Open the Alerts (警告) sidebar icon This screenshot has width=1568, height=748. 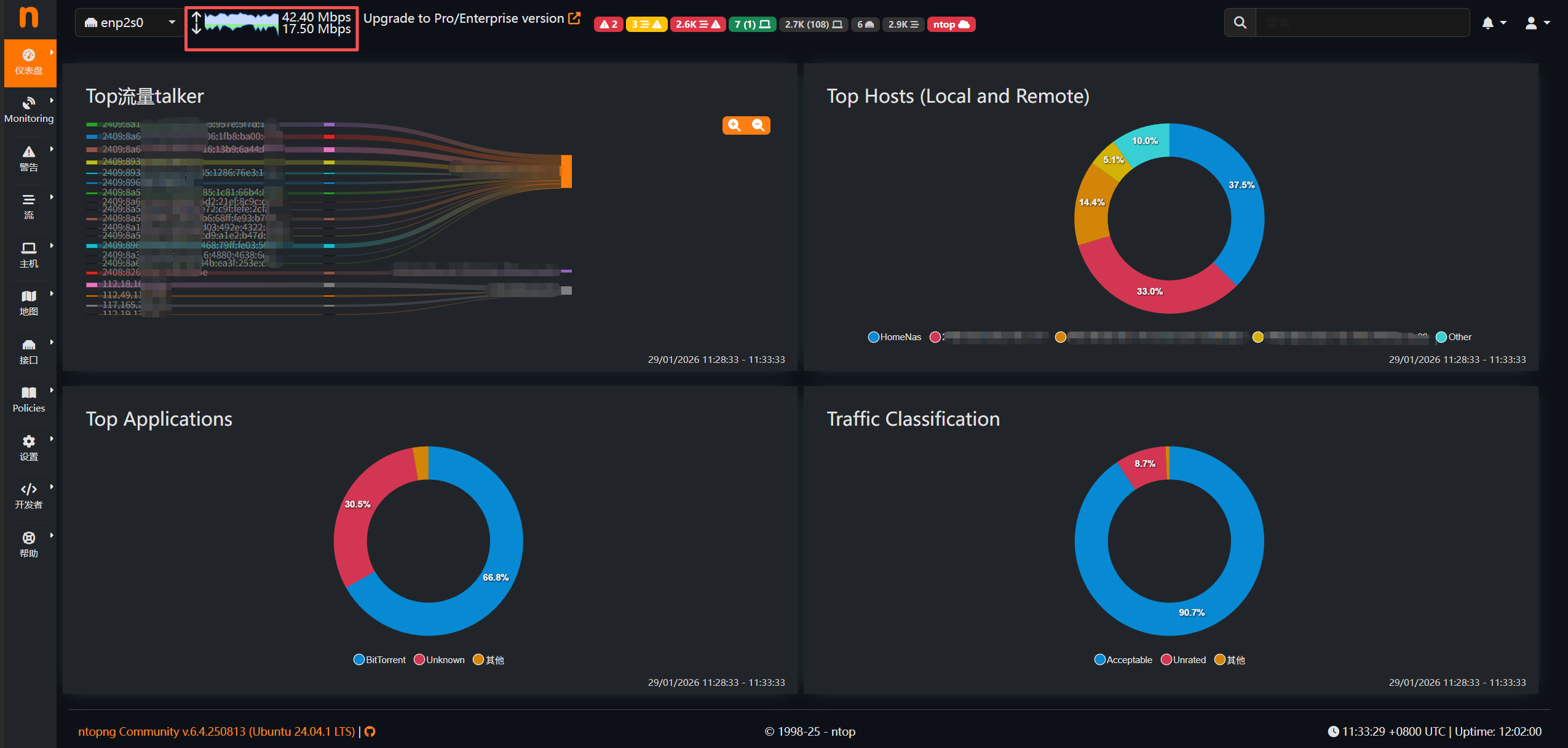pyautogui.click(x=29, y=158)
